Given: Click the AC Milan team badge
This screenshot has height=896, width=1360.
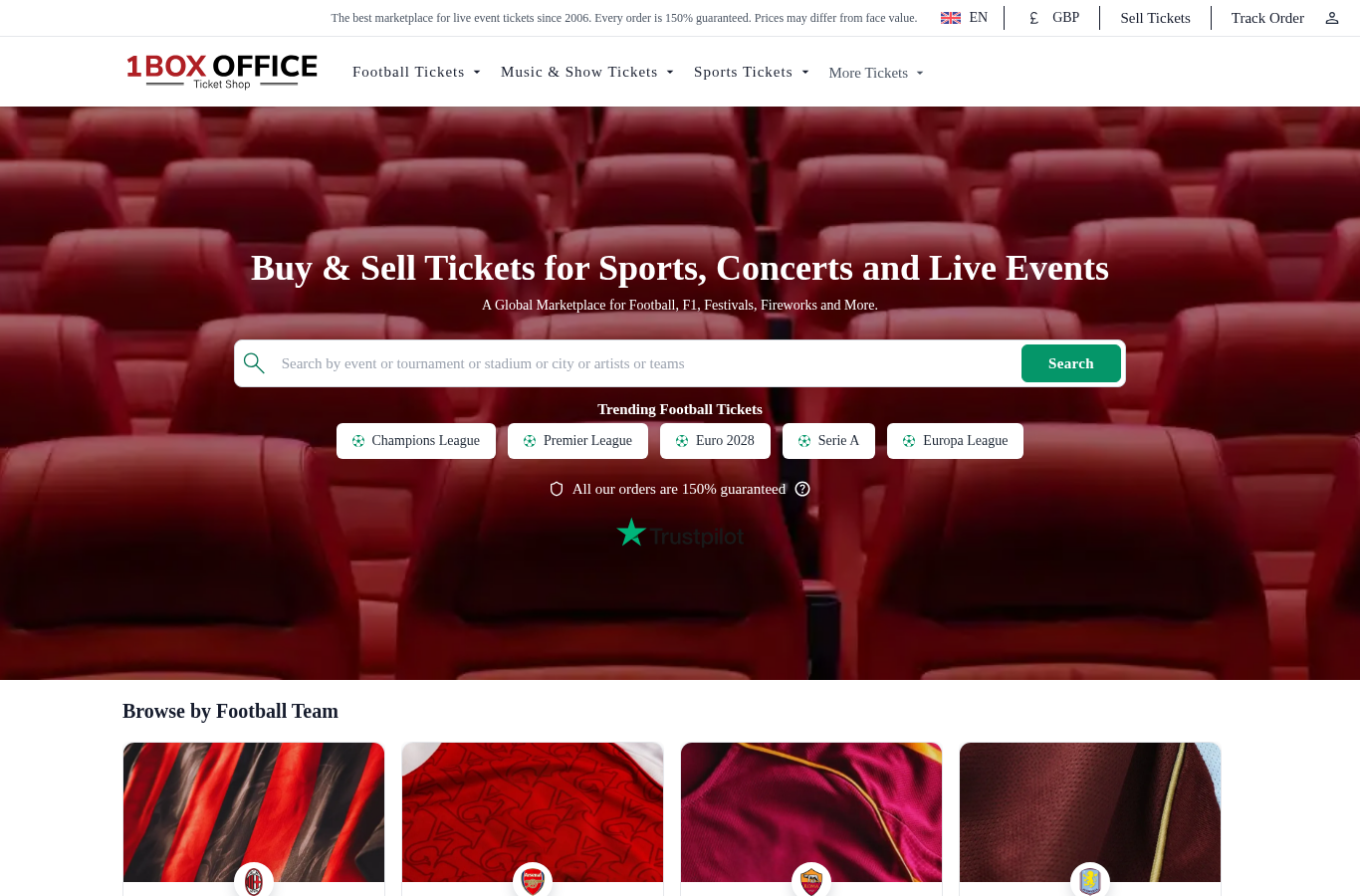Looking at the screenshot, I should pyautogui.click(x=254, y=881).
